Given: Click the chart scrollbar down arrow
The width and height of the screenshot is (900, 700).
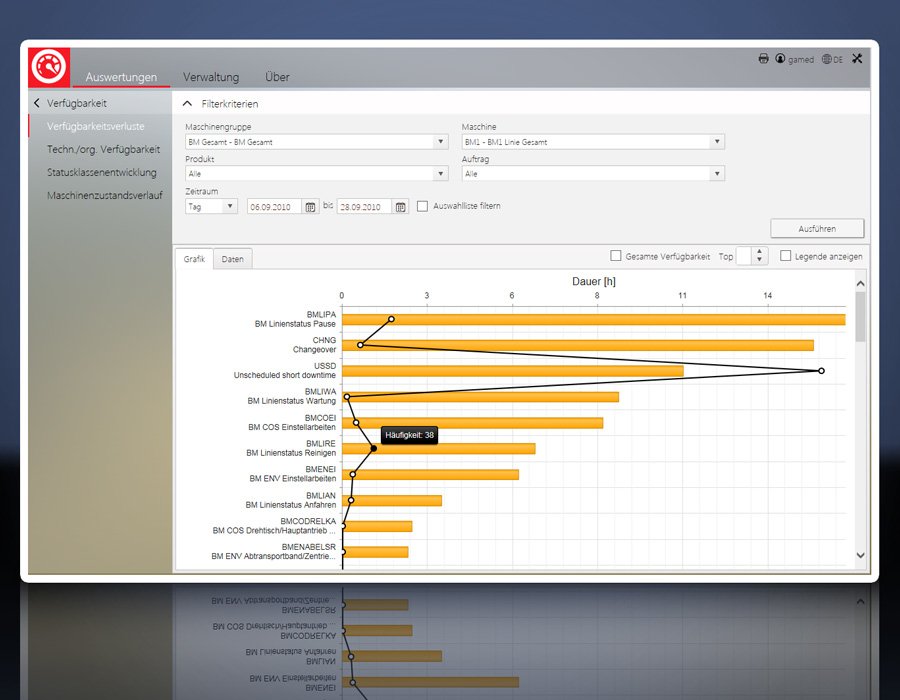Looking at the screenshot, I should 860,555.
